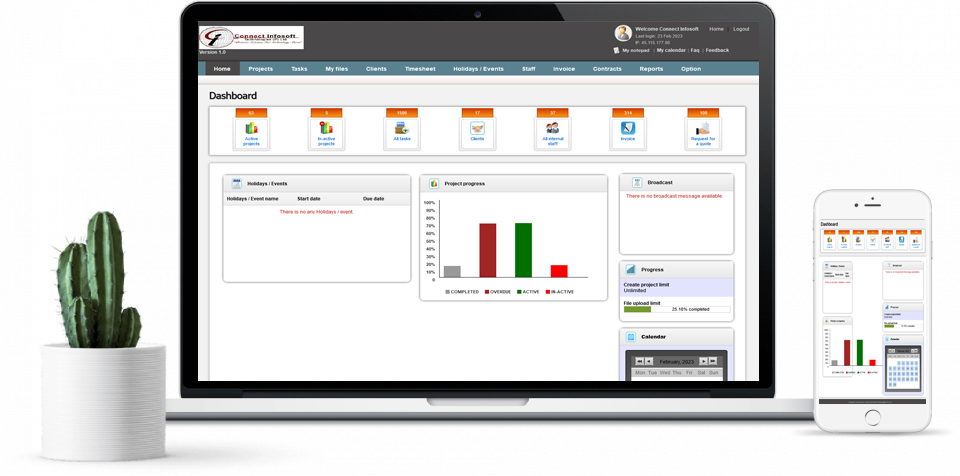Screen dimensions: 960x476
Task: Open the Invoice menu in navigation bar
Action: [x=564, y=69]
